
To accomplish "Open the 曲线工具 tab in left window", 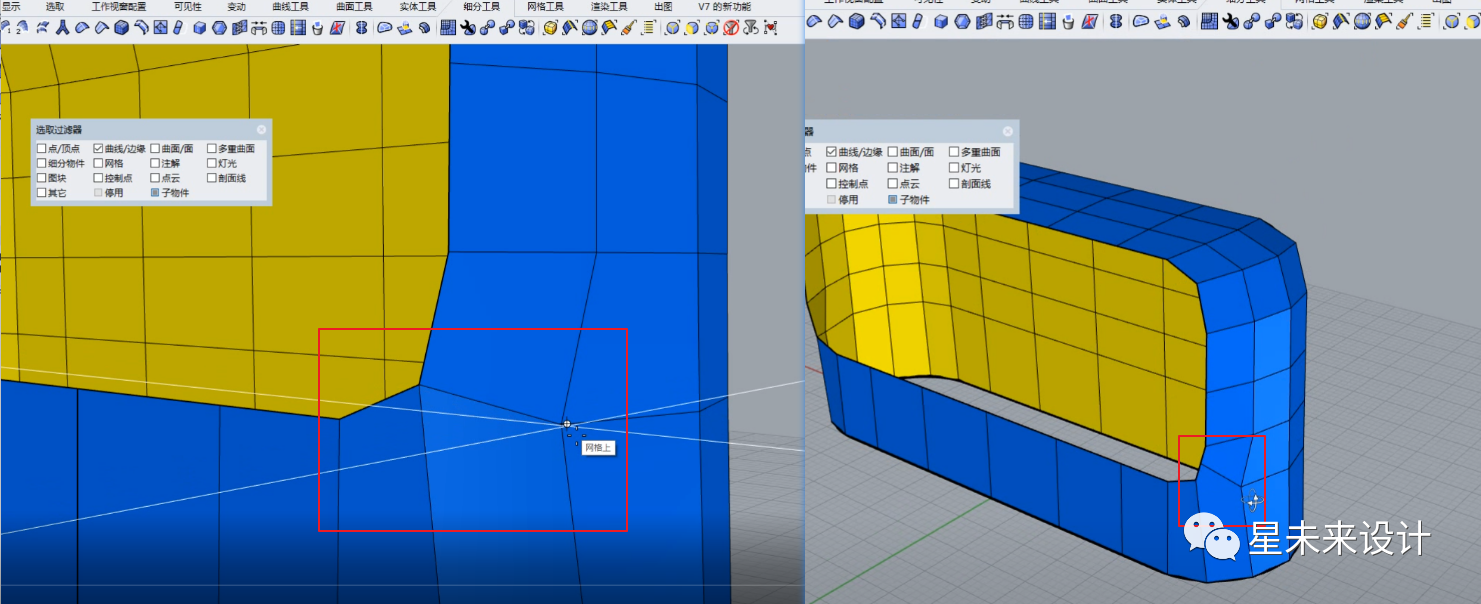I will pyautogui.click(x=292, y=7).
